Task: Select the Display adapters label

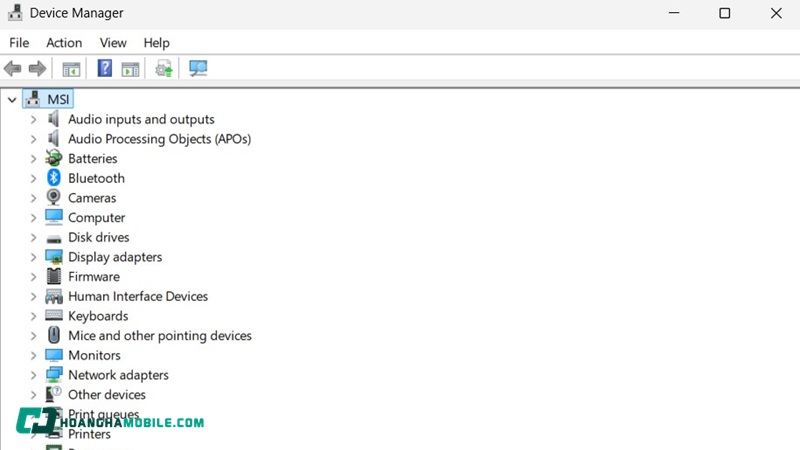Action: click(x=115, y=257)
